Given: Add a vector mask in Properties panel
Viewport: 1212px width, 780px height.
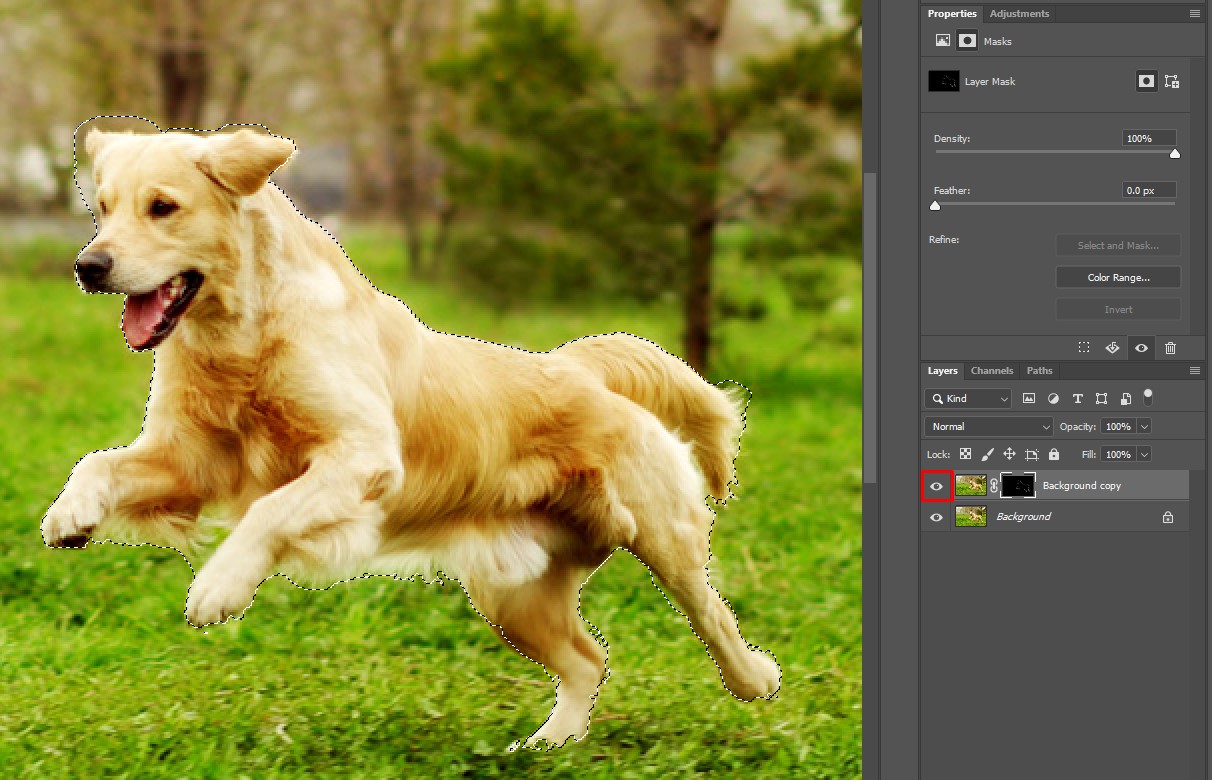Looking at the screenshot, I should [x=1172, y=81].
